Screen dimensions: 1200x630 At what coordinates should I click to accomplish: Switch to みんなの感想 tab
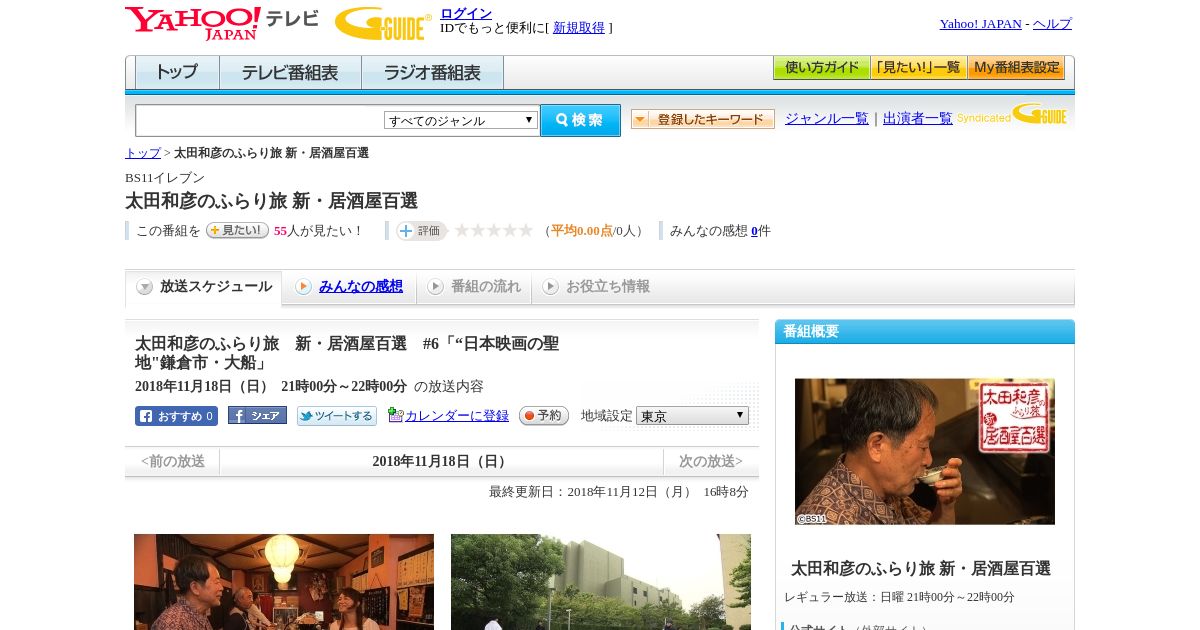349,288
